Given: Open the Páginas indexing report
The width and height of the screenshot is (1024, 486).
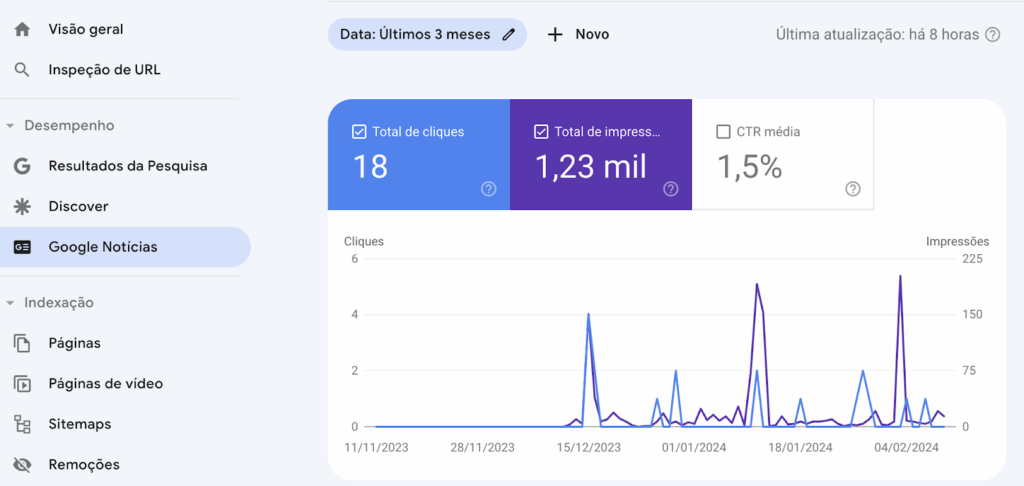Looking at the screenshot, I should point(75,343).
